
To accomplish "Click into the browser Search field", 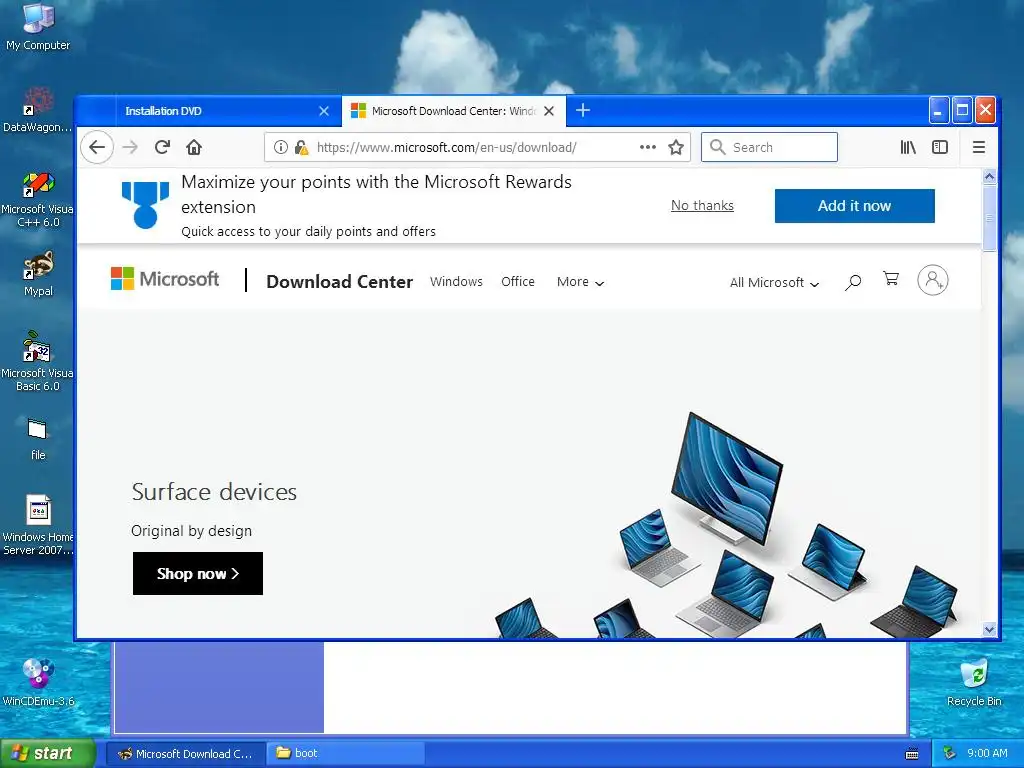I will point(769,147).
